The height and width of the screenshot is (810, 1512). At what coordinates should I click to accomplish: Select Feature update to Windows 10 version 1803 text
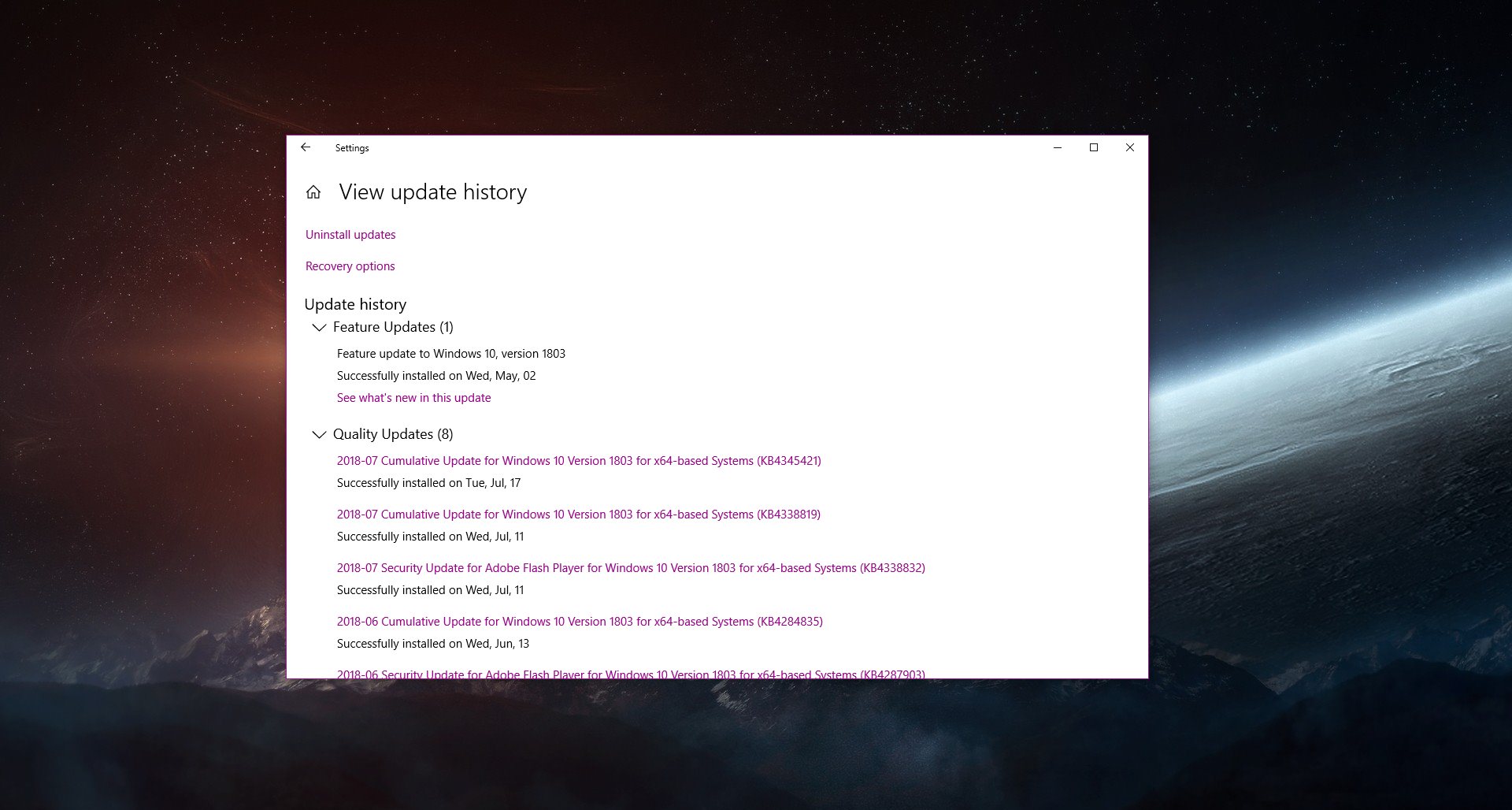click(x=451, y=354)
